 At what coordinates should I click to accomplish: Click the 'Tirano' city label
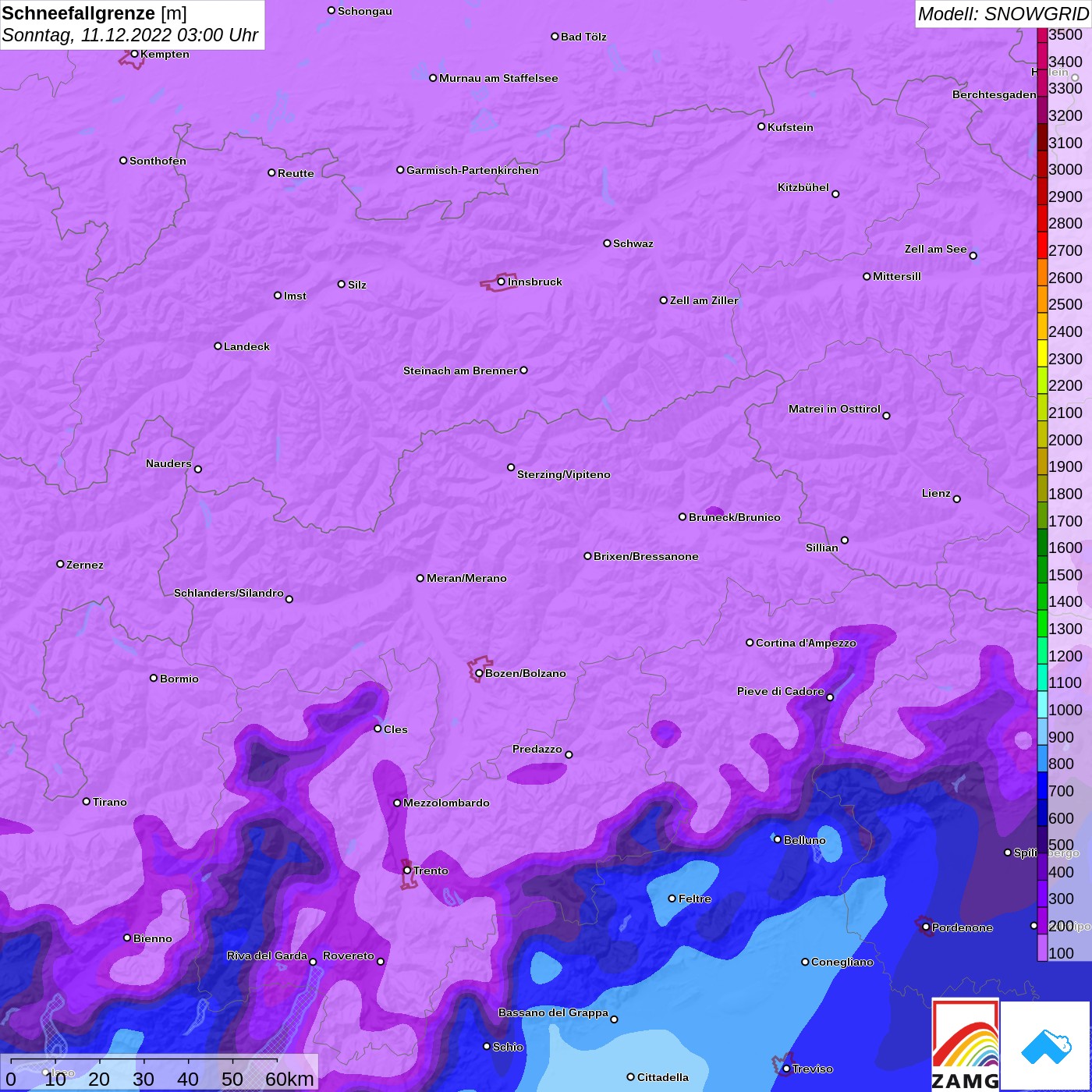pos(109,802)
